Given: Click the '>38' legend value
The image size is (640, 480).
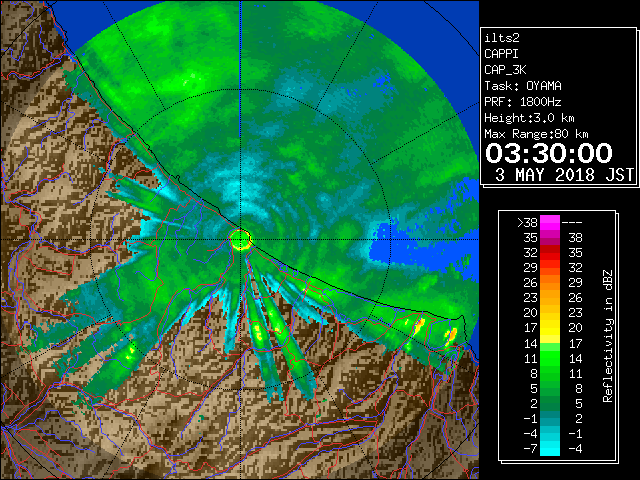Looking at the screenshot, I should pos(527,223).
